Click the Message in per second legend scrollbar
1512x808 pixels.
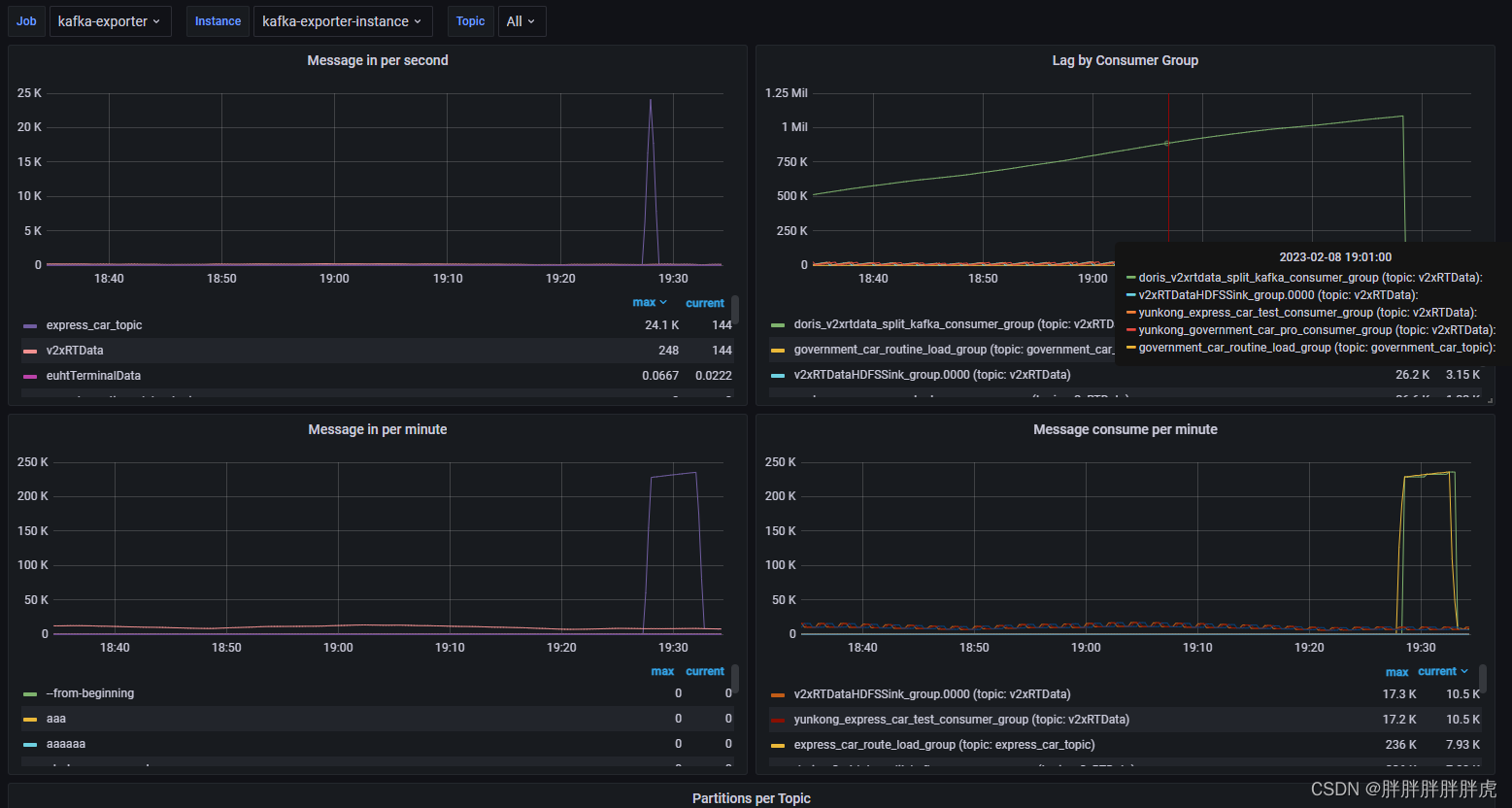click(735, 311)
